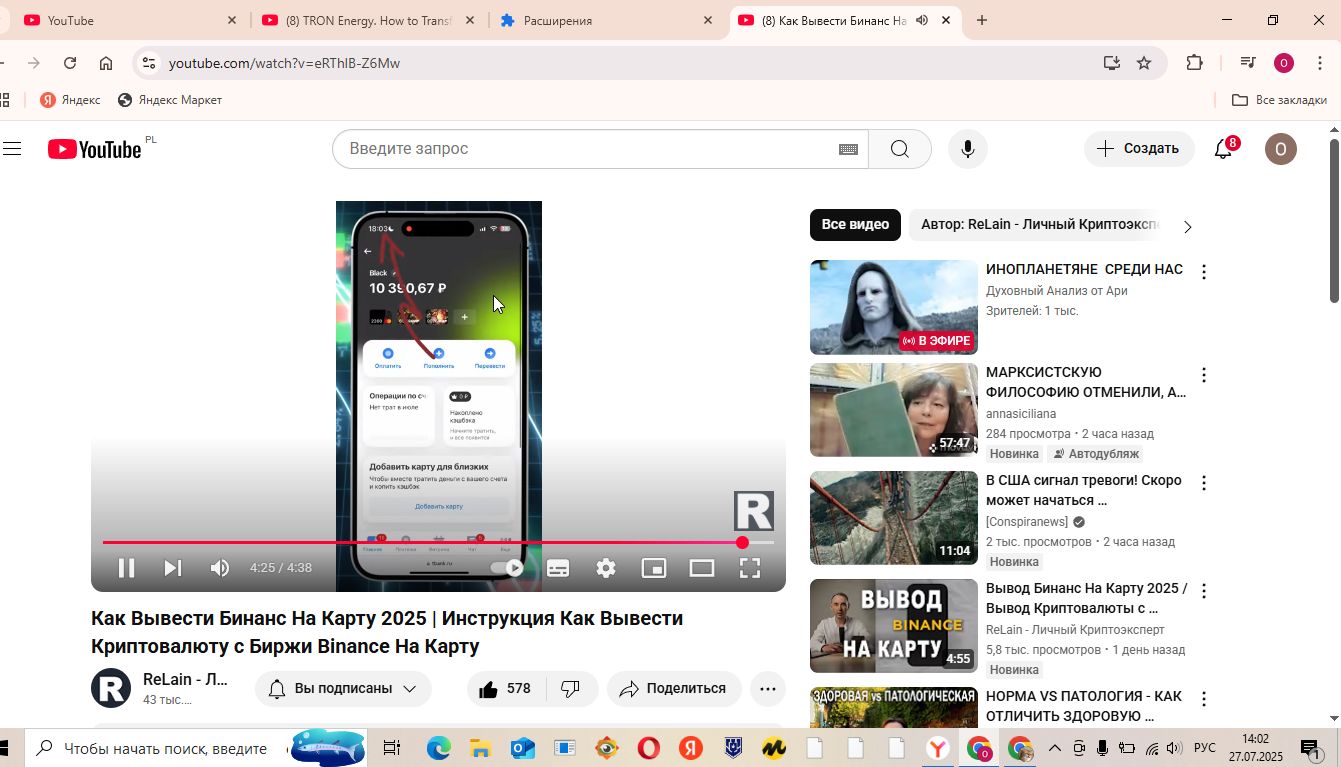
Task: Open the Chrome three-dot menu
Action: (1320, 63)
